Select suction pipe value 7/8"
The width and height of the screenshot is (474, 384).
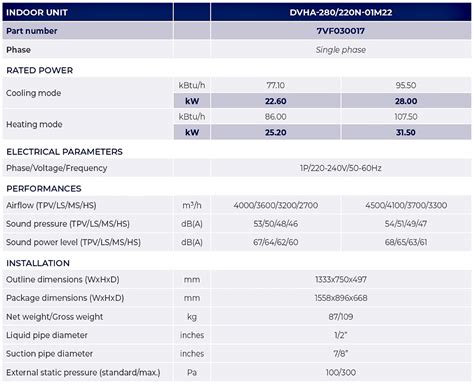tap(341, 353)
